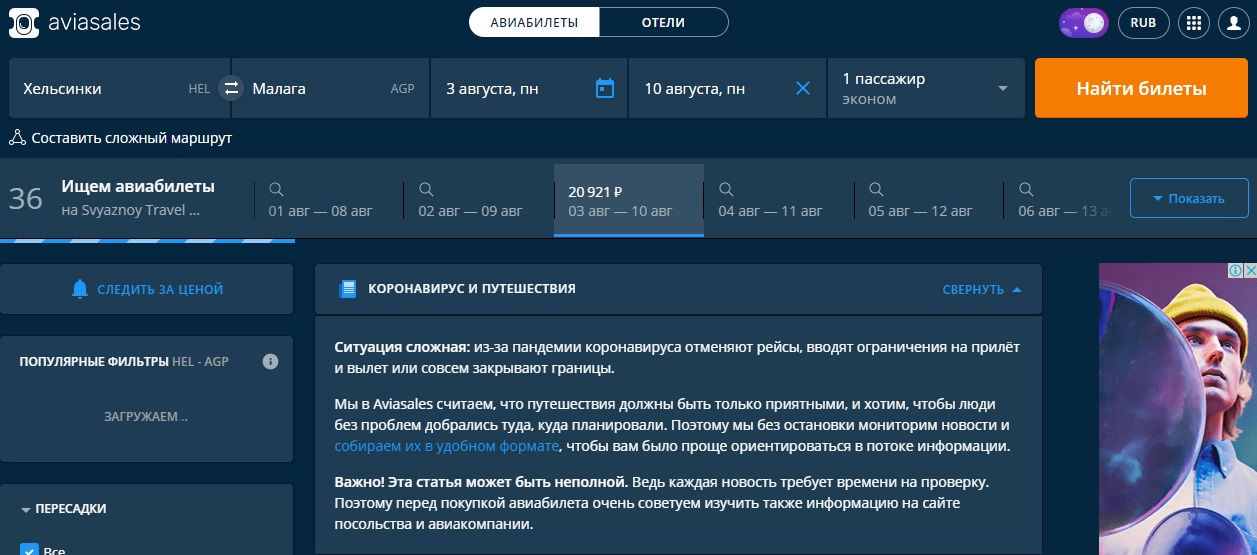Collapse the Пересадки filter section
This screenshot has width=1257, height=555.
pos(62,509)
